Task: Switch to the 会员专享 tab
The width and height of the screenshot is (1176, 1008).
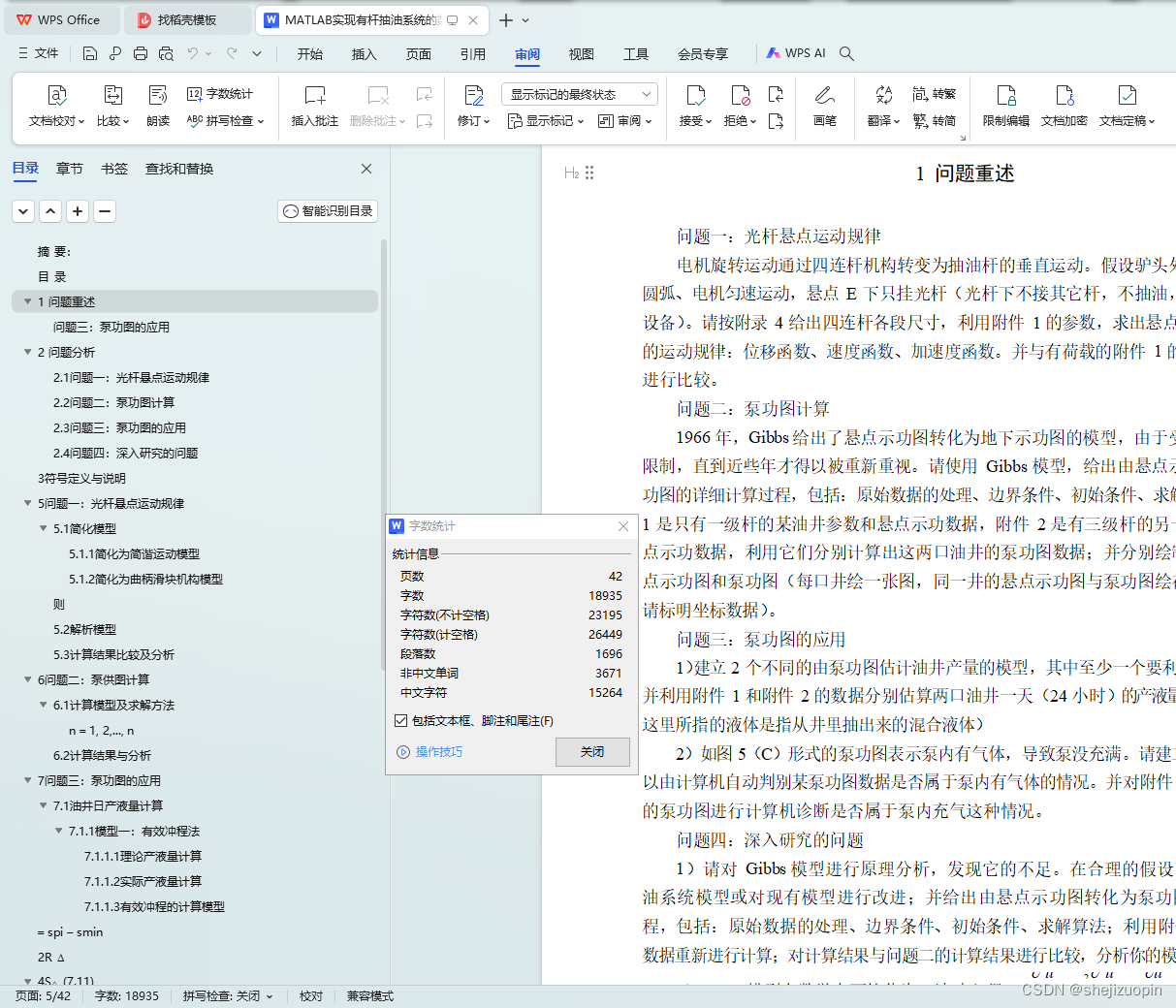Action: [x=703, y=54]
